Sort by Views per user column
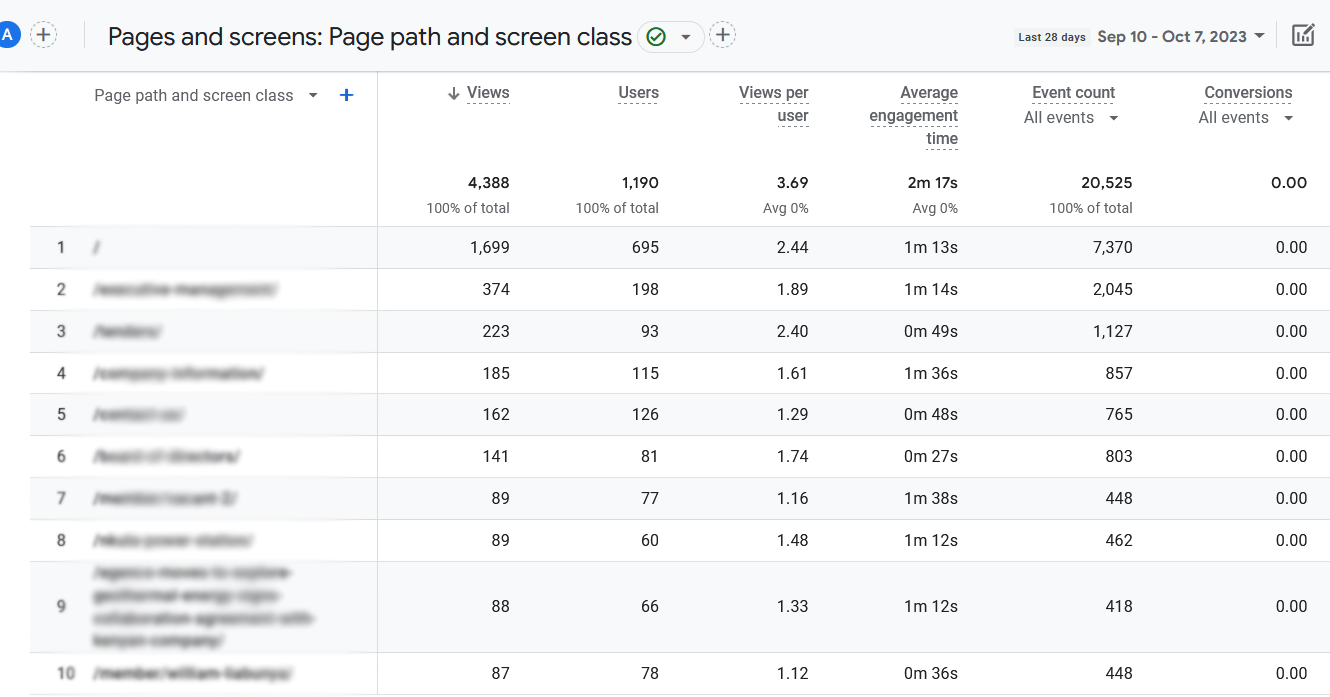Viewport: 1330px width, 697px height. (773, 104)
